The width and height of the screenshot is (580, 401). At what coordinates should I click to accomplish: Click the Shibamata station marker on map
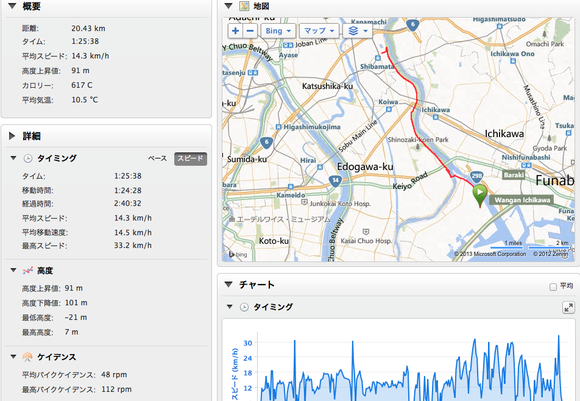pyautogui.click(x=378, y=58)
